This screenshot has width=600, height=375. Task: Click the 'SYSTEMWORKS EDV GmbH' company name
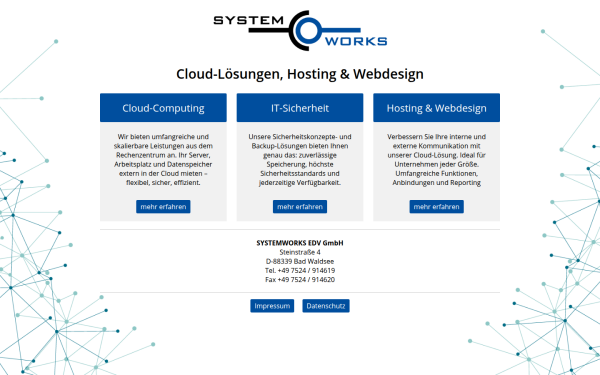(x=300, y=243)
